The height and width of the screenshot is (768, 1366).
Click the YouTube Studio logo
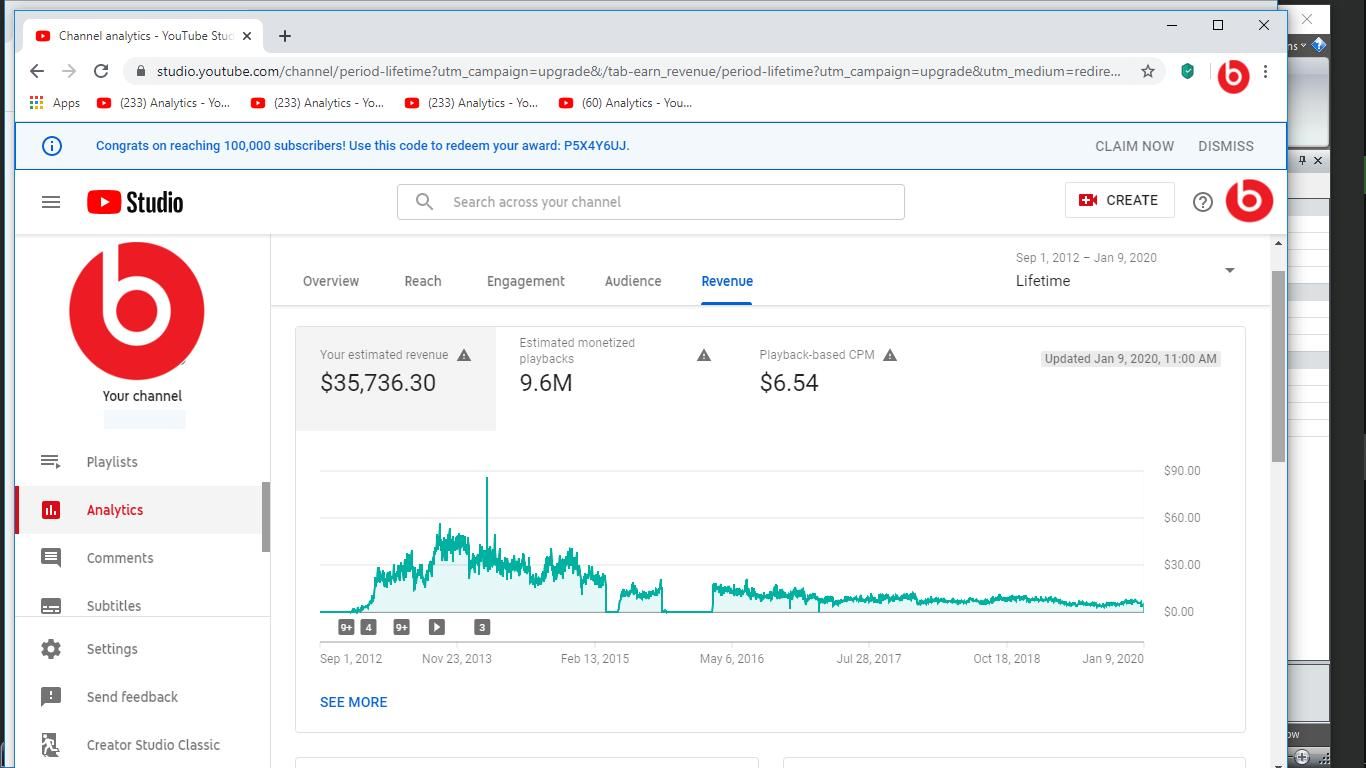point(135,202)
